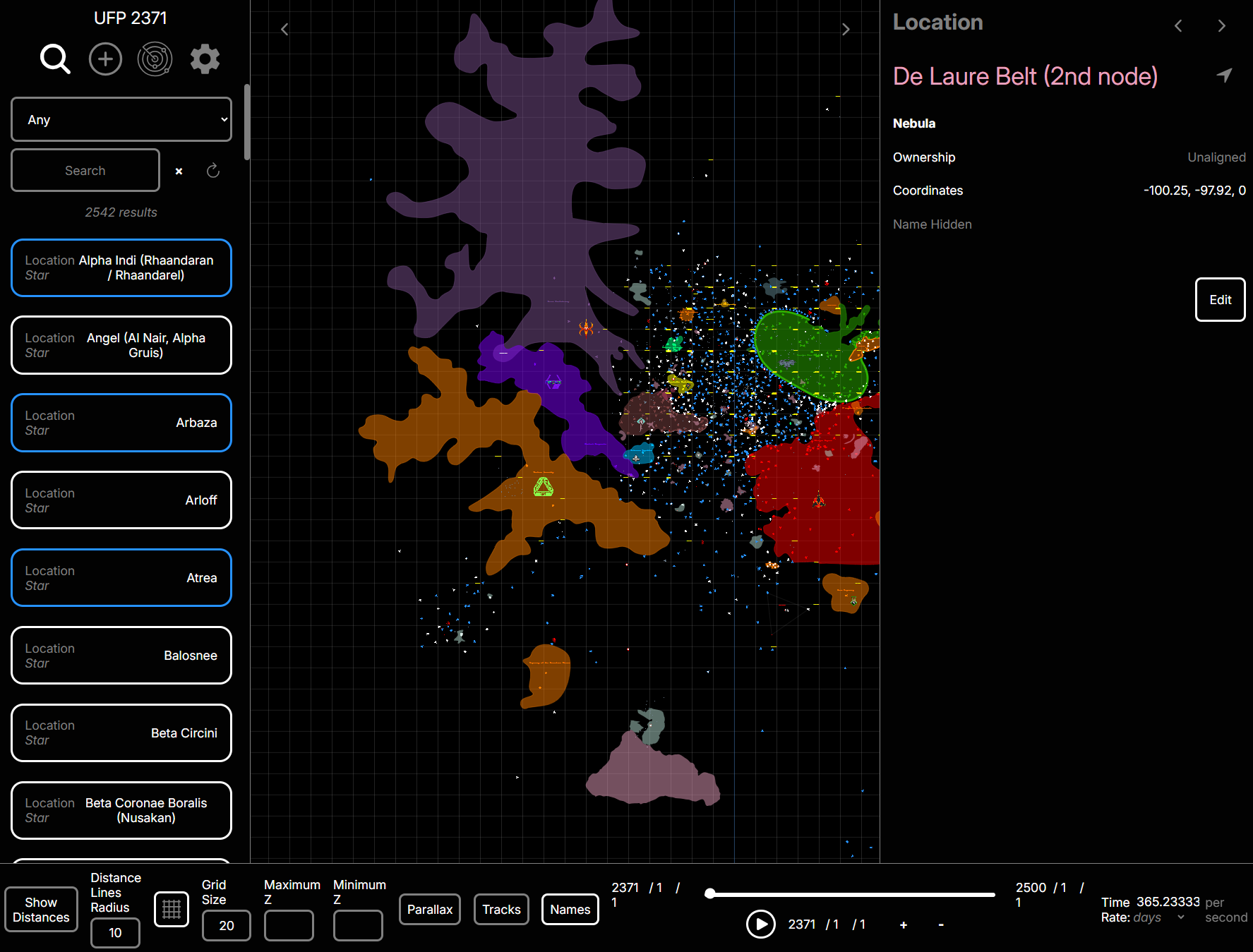
Task: Toggle the grid display icon
Action: pyautogui.click(x=172, y=910)
